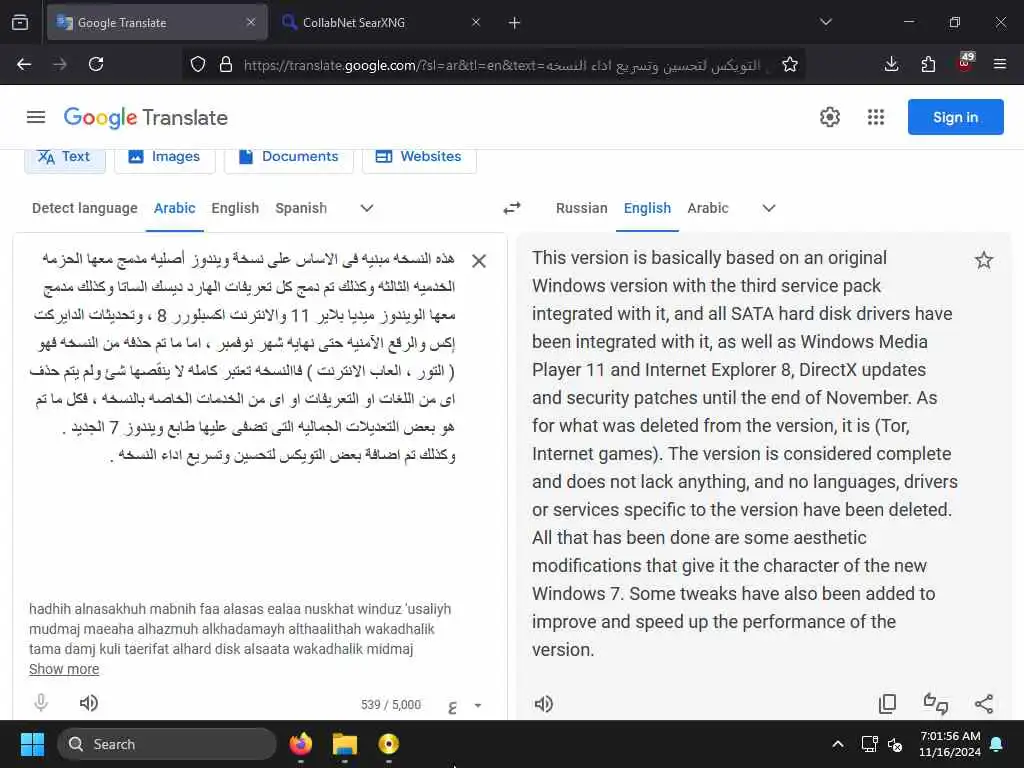Open Firefox from the taskbar
Viewport: 1024px width, 768px height.
click(301, 744)
